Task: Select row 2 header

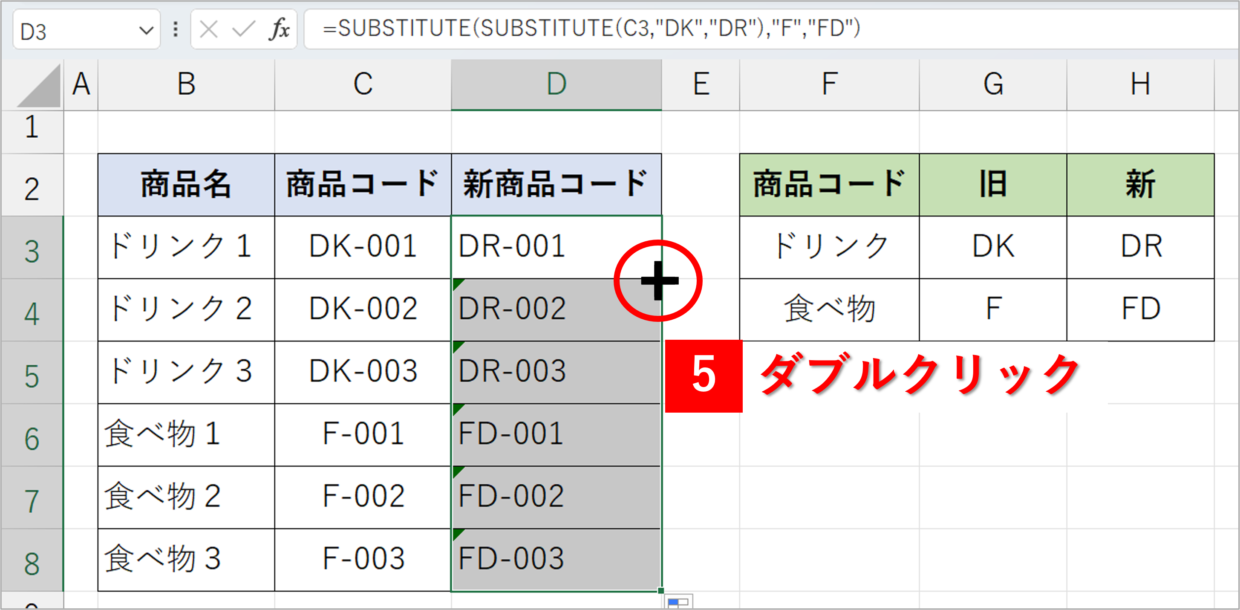Action: click(32, 185)
